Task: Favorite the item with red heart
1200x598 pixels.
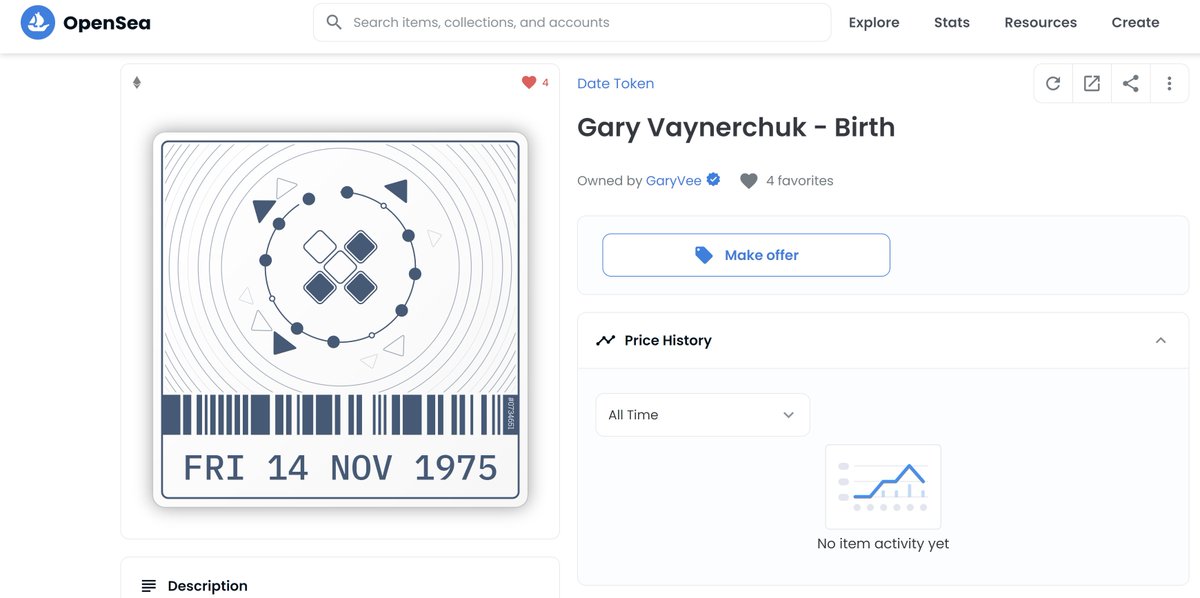Action: [529, 83]
